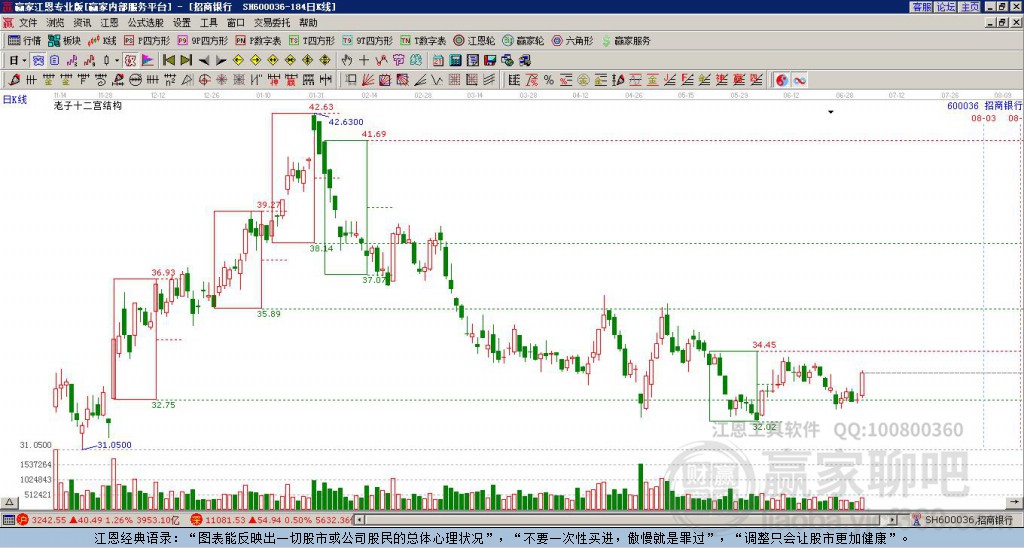Expand the 日 period dropdown arrow
Viewport: 1024px width, 548px height.
(x=24, y=60)
